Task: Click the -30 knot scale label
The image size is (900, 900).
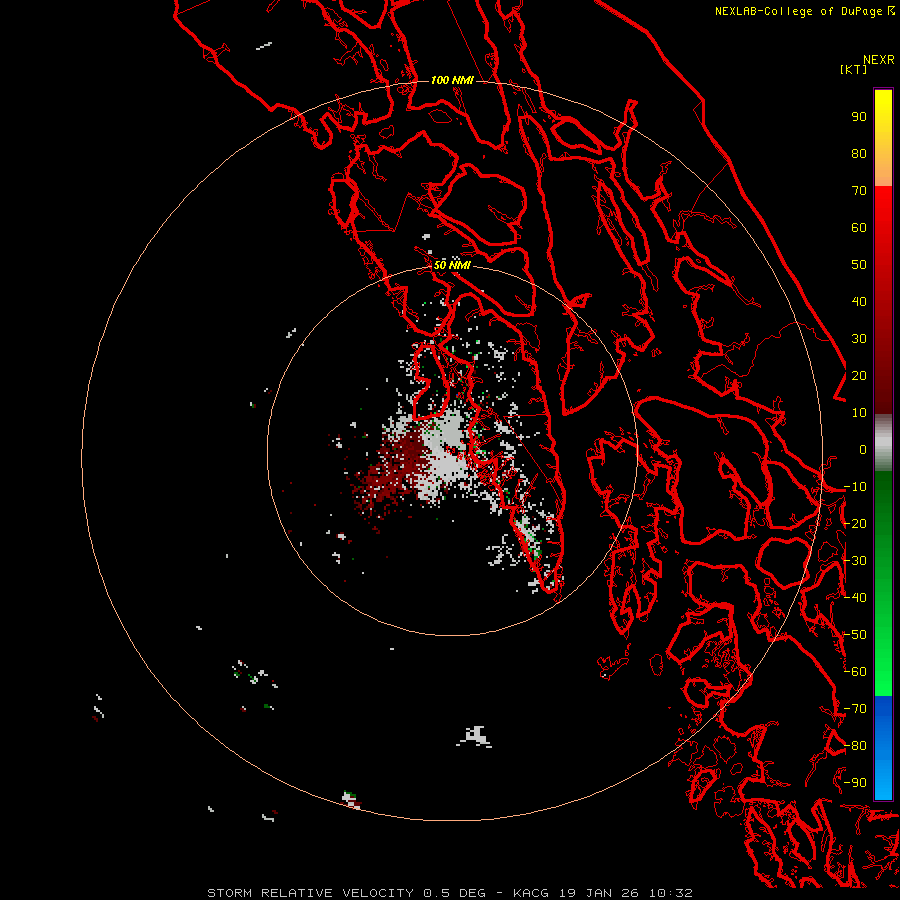Action: coord(855,561)
